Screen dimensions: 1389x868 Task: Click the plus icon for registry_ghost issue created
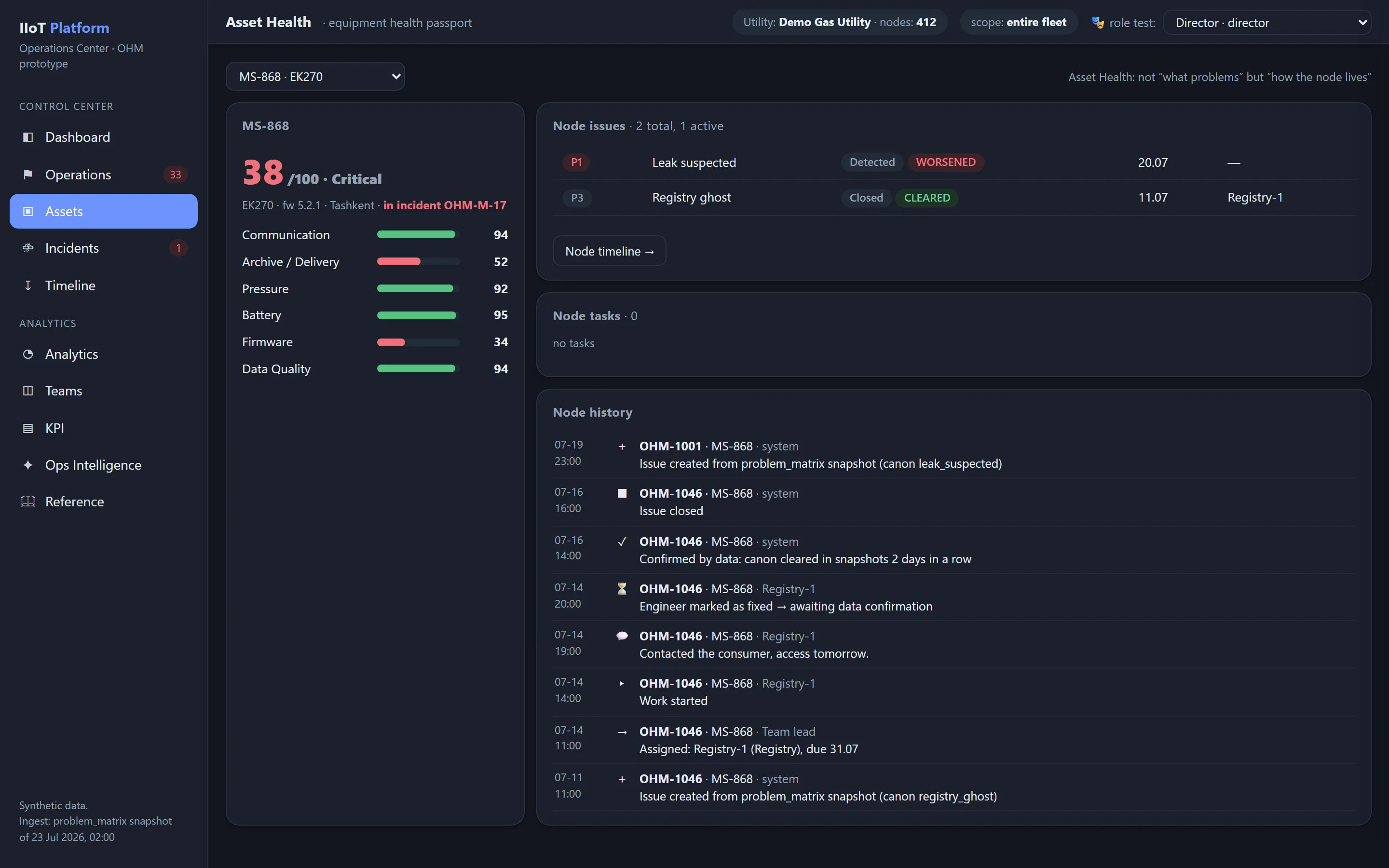pos(622,780)
